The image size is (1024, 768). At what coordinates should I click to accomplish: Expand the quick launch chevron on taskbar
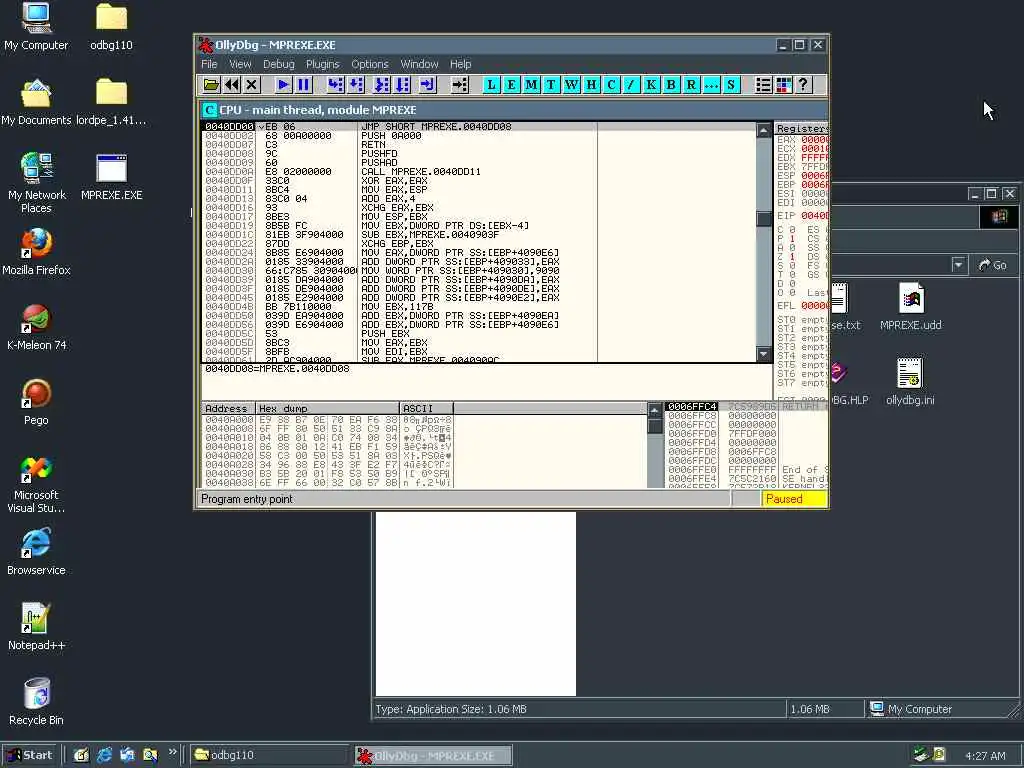172,752
